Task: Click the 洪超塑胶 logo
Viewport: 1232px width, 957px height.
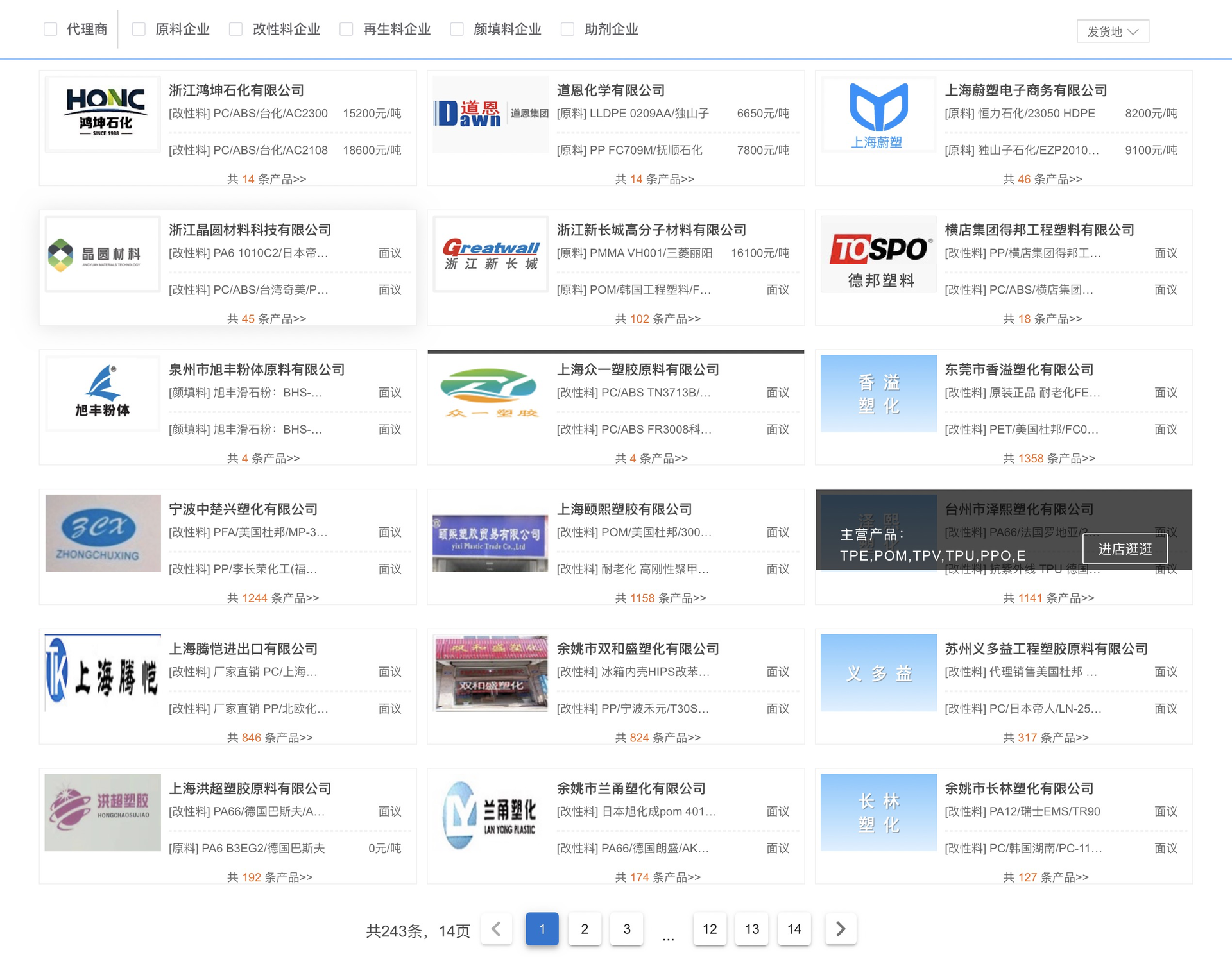Action: click(x=103, y=812)
